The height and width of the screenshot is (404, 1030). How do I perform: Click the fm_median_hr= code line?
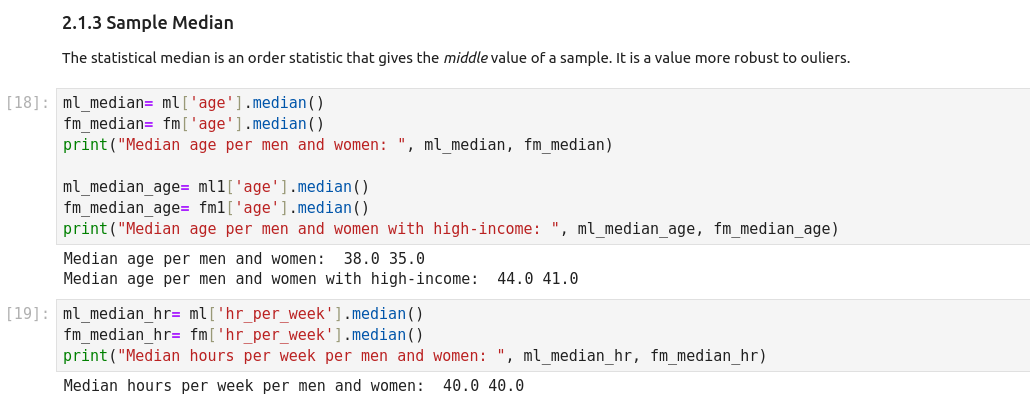(243, 335)
